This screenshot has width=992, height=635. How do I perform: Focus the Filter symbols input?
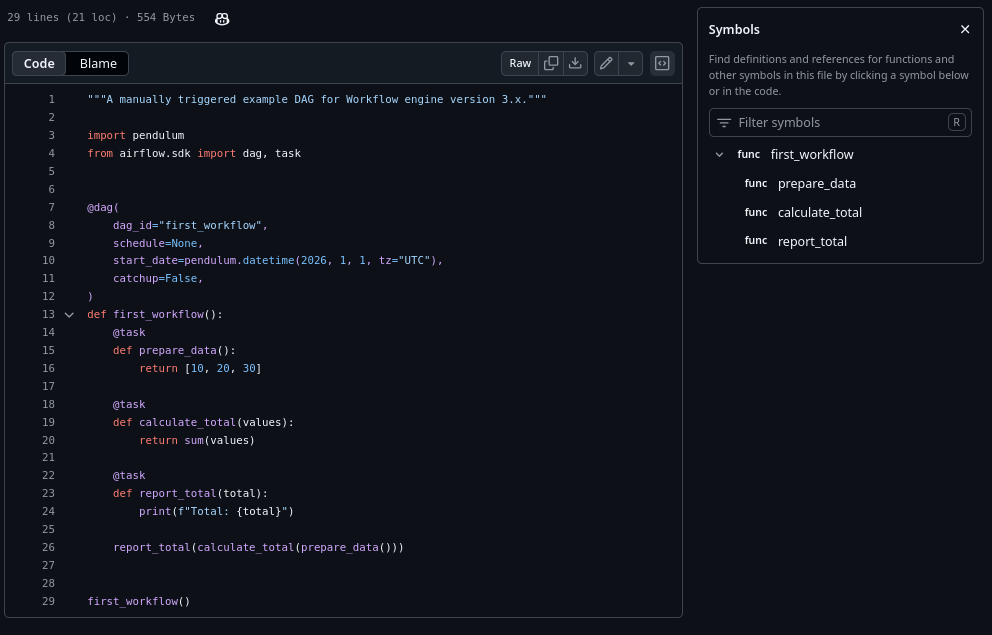(x=840, y=123)
